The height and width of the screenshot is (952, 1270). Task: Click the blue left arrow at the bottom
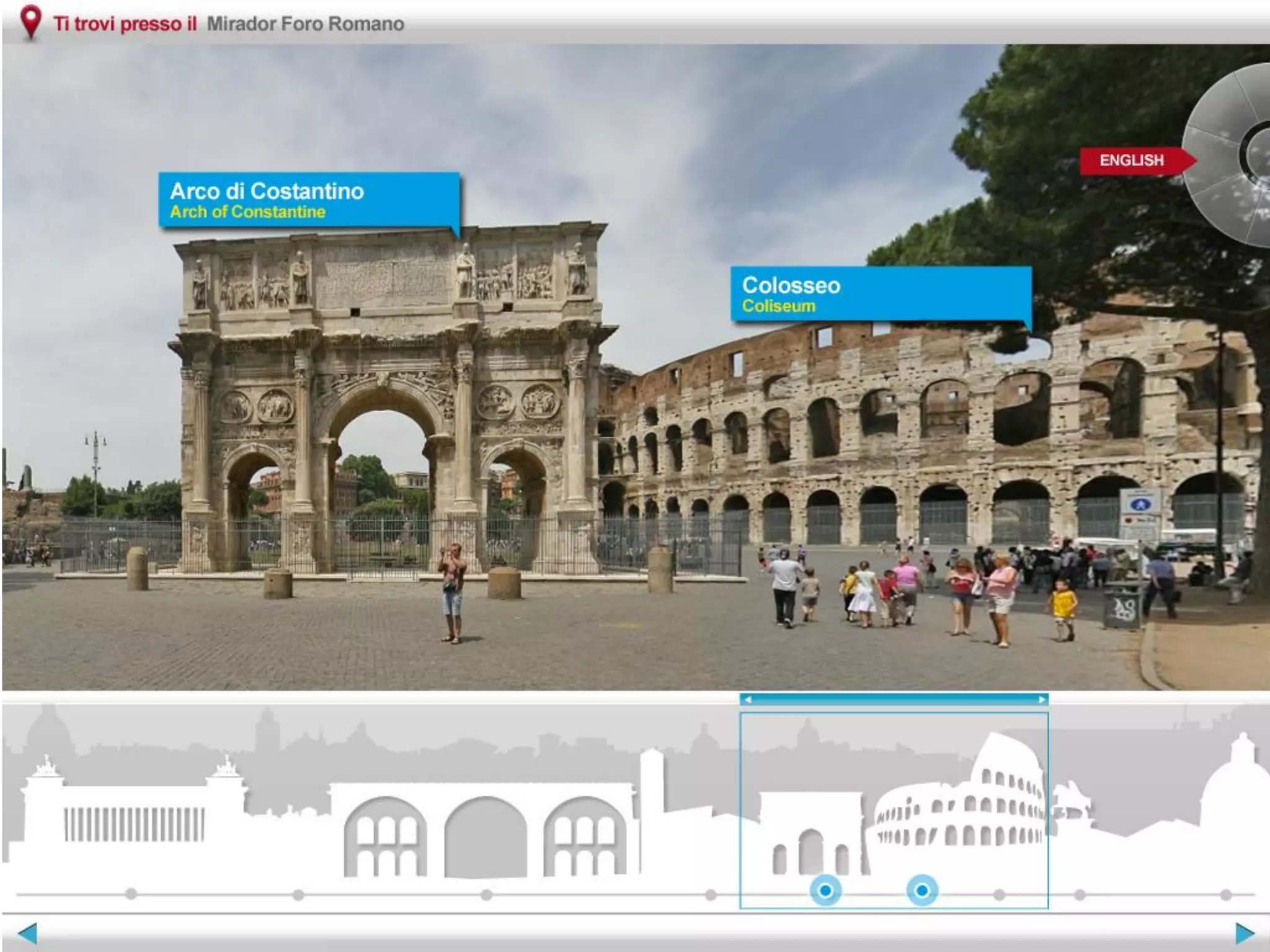[27, 933]
